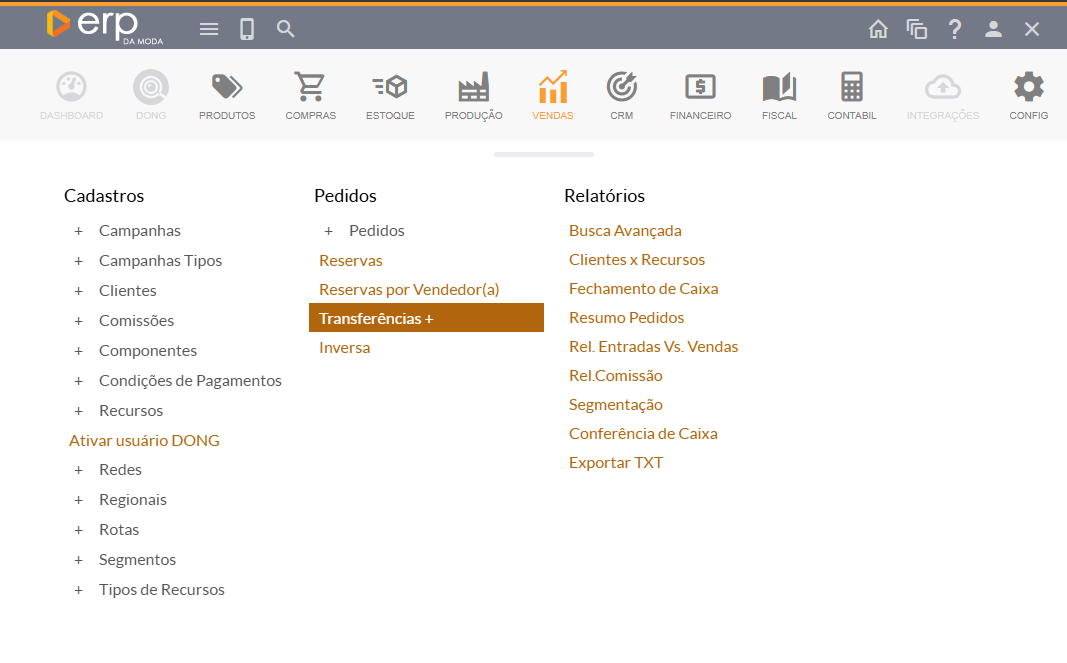The width and height of the screenshot is (1067, 663).
Task: Open the Produtos module icon
Action: point(227,88)
